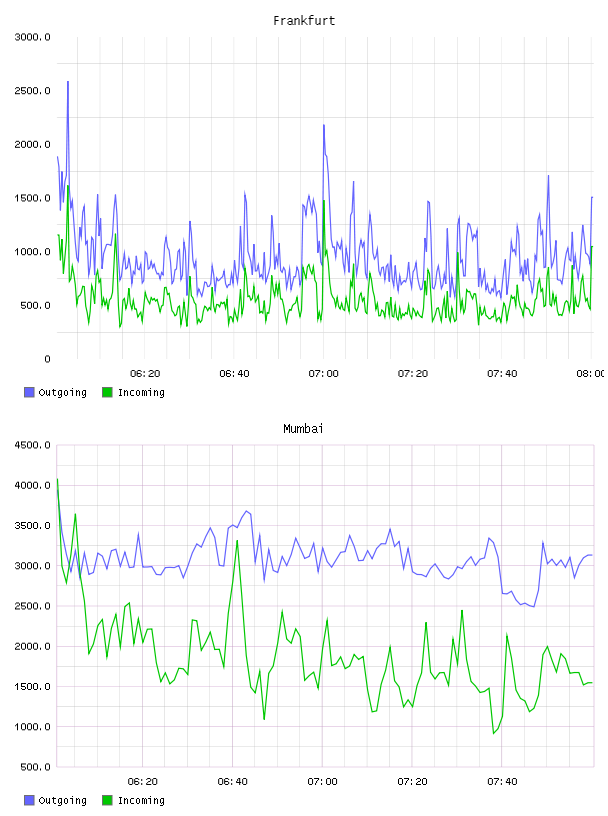
Task: Click the 07:20 time label in Frankfurt chart
Action: (413, 374)
